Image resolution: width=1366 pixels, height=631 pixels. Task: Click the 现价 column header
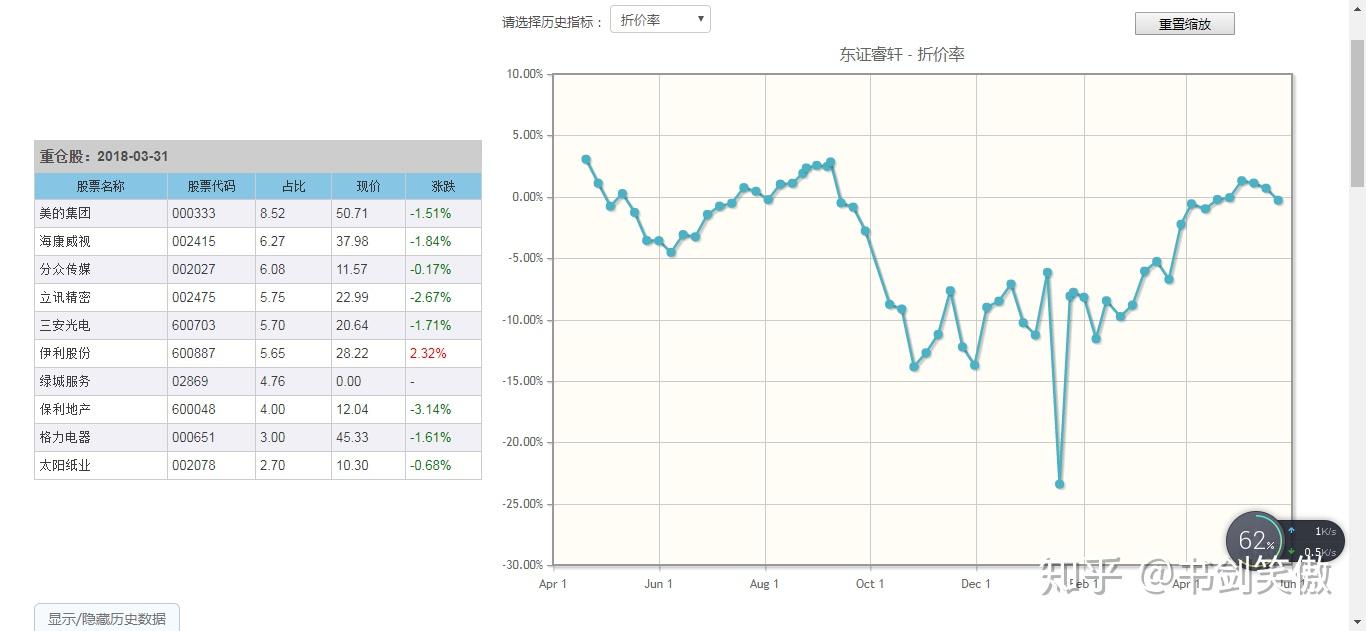[368, 186]
